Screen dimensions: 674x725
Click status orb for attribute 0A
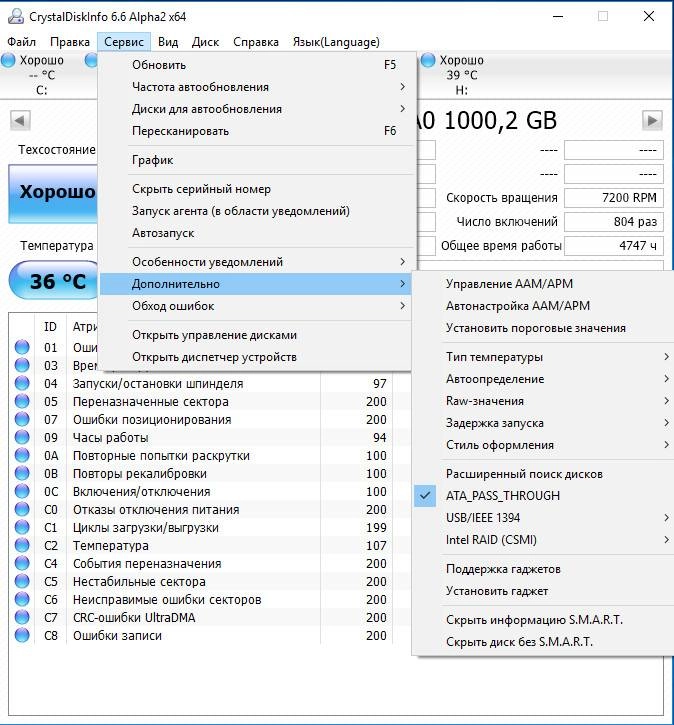(x=22, y=455)
